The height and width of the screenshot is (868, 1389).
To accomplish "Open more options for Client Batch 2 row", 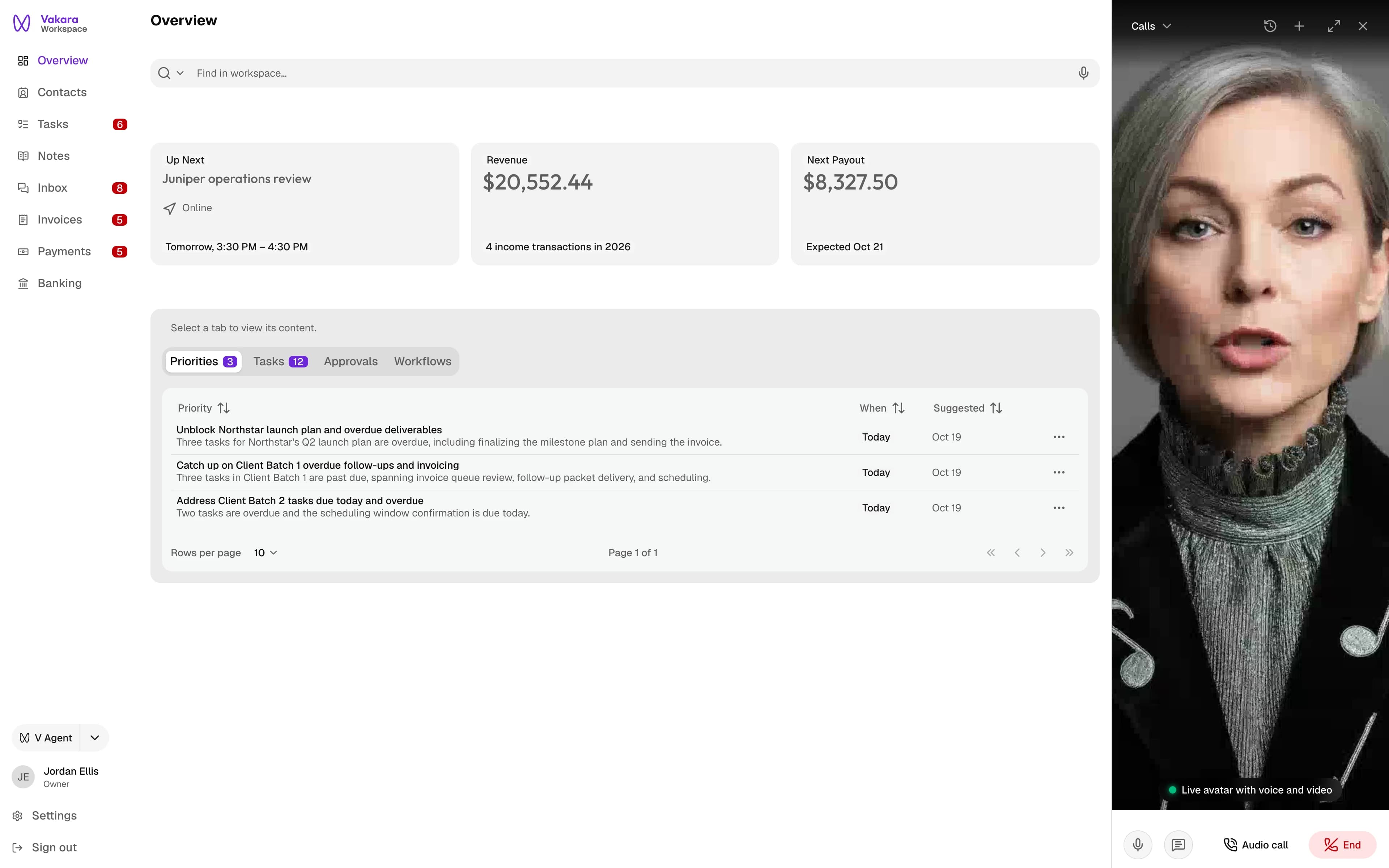I will 1059,508.
